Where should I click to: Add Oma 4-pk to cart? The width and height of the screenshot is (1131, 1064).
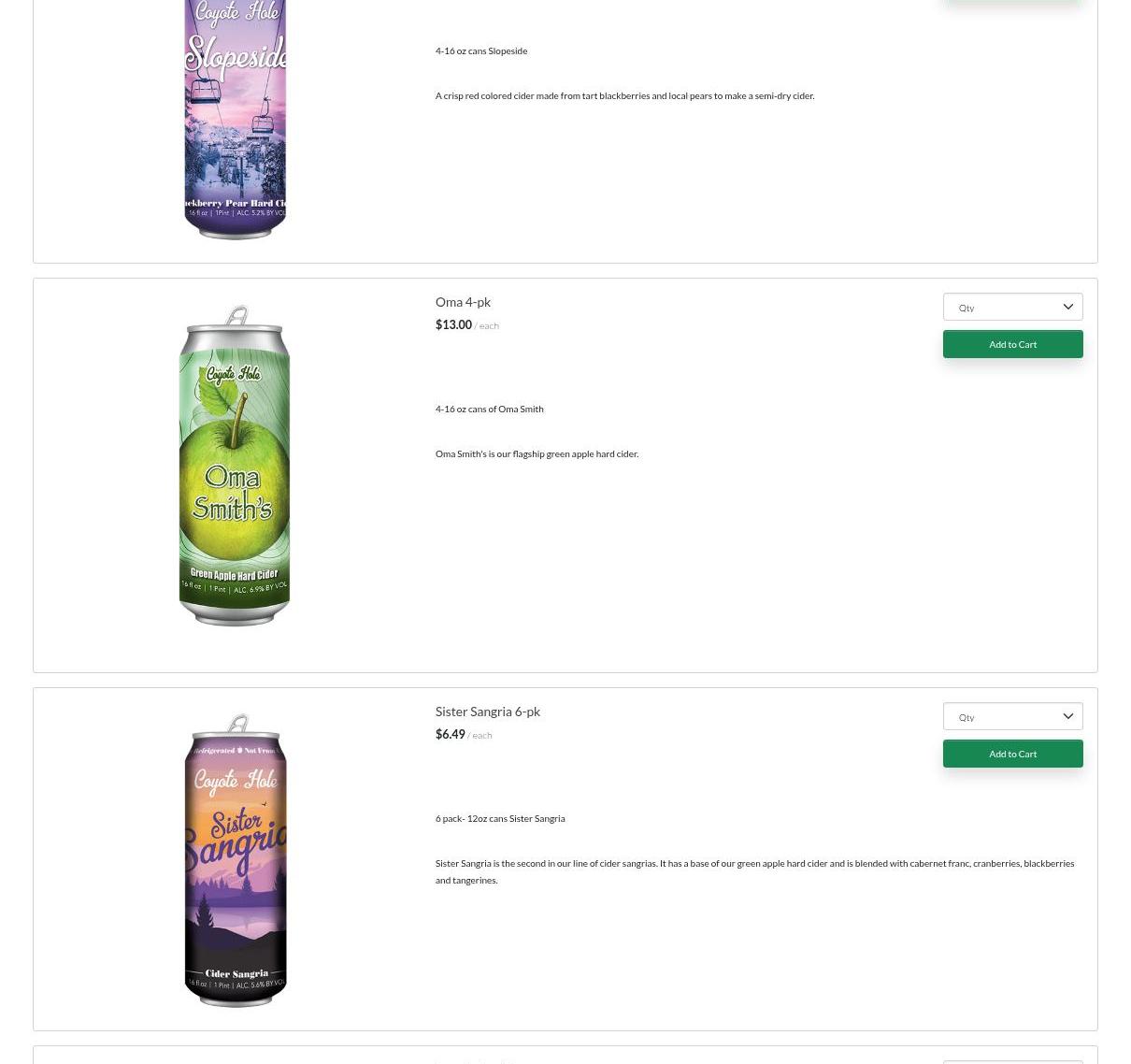1012,344
